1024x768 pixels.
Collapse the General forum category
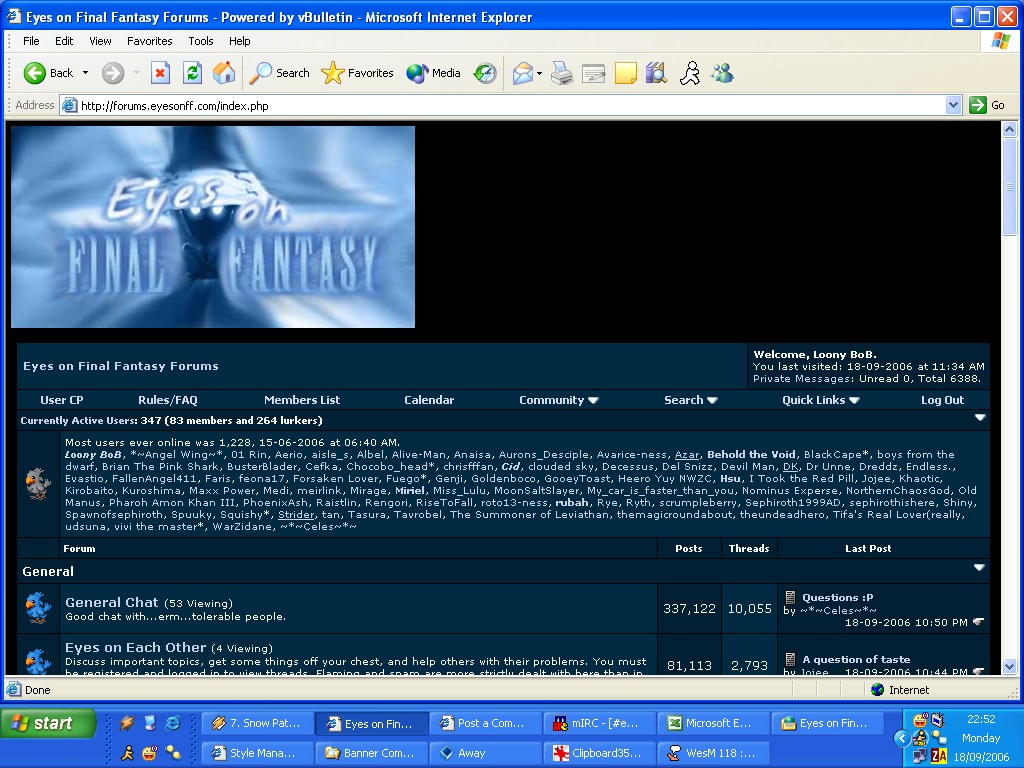click(x=979, y=568)
